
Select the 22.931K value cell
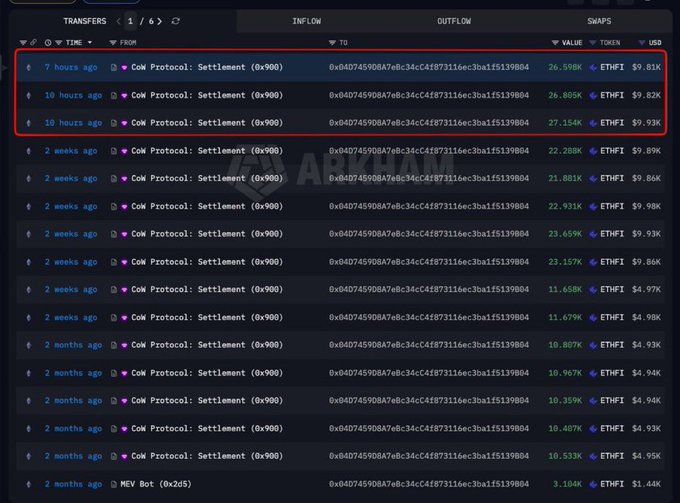point(565,206)
